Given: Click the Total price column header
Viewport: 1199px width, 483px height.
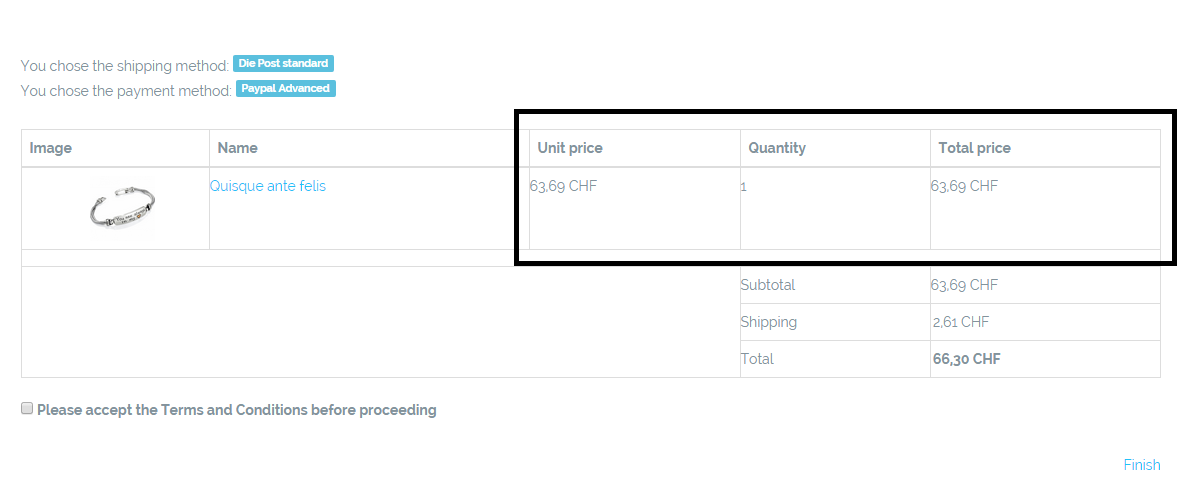Looking at the screenshot, I should click(x=974, y=148).
